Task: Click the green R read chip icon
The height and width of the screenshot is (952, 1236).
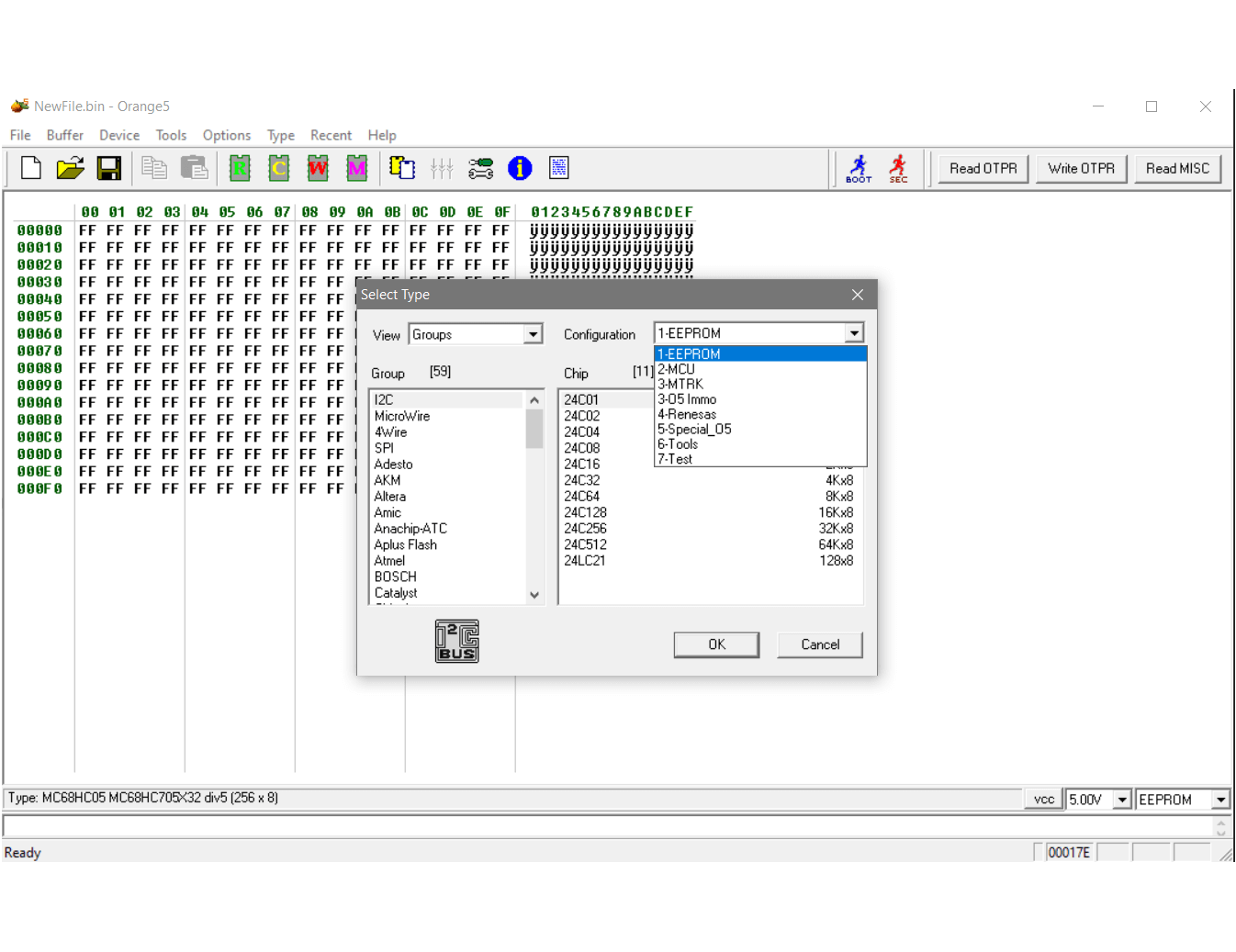Action: click(239, 168)
